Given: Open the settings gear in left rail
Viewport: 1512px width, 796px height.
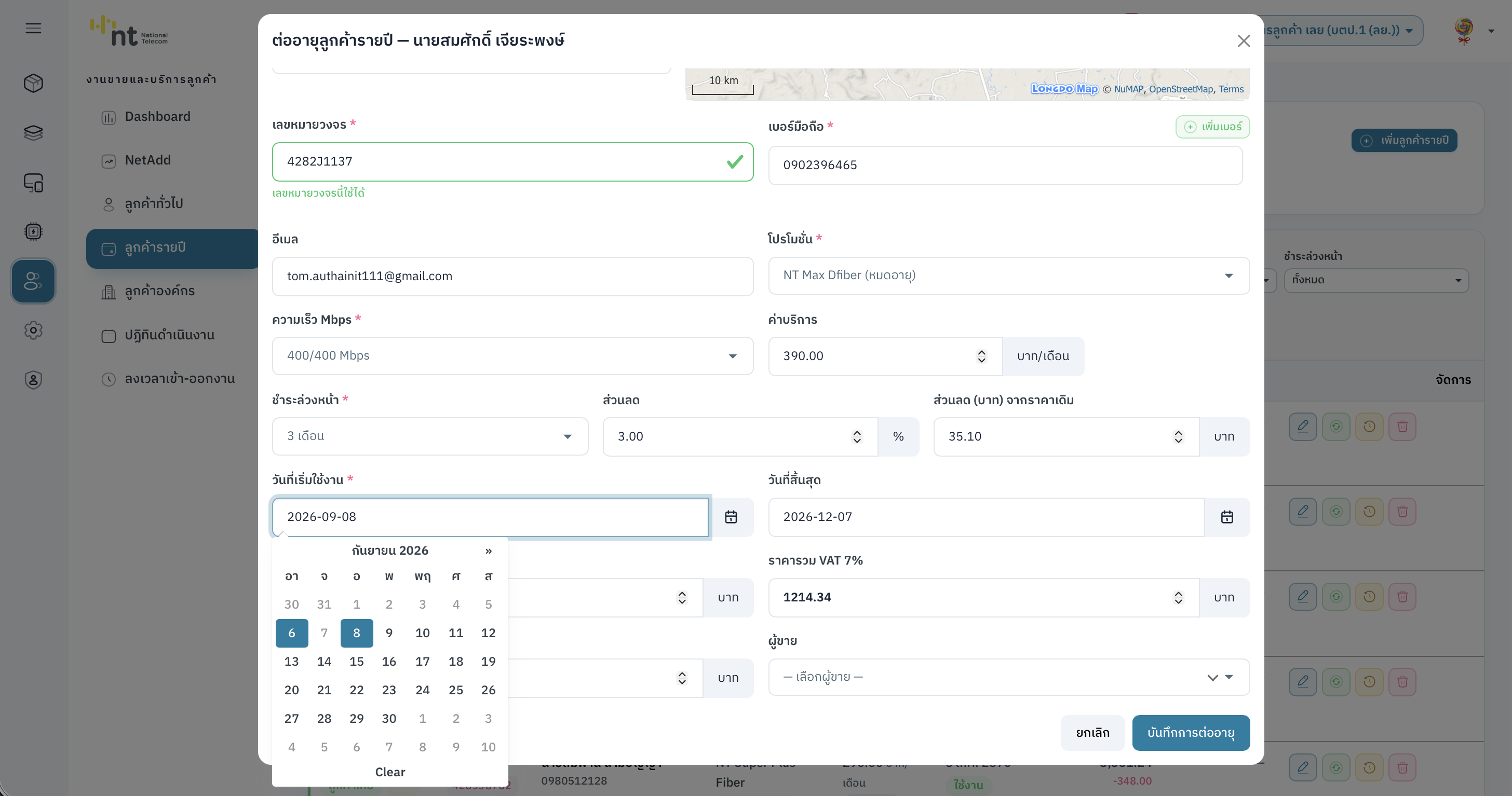Looking at the screenshot, I should pyautogui.click(x=33, y=330).
